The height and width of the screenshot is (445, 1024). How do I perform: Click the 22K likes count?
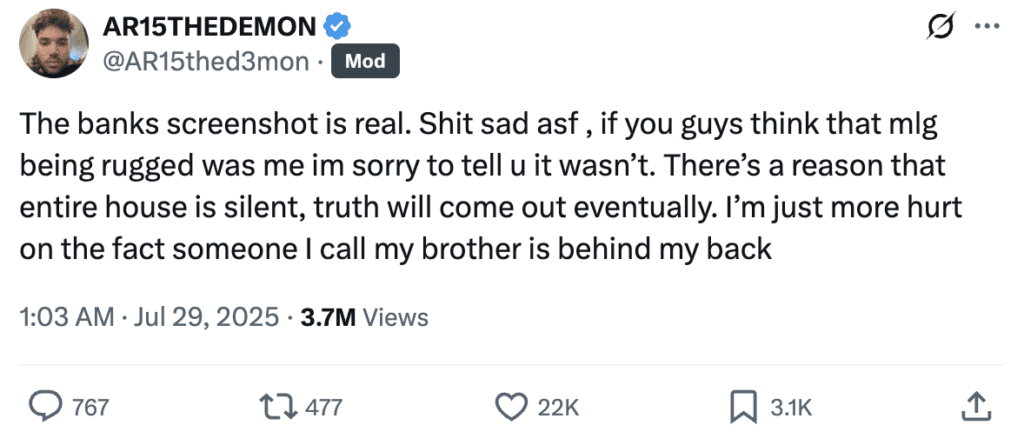click(558, 407)
